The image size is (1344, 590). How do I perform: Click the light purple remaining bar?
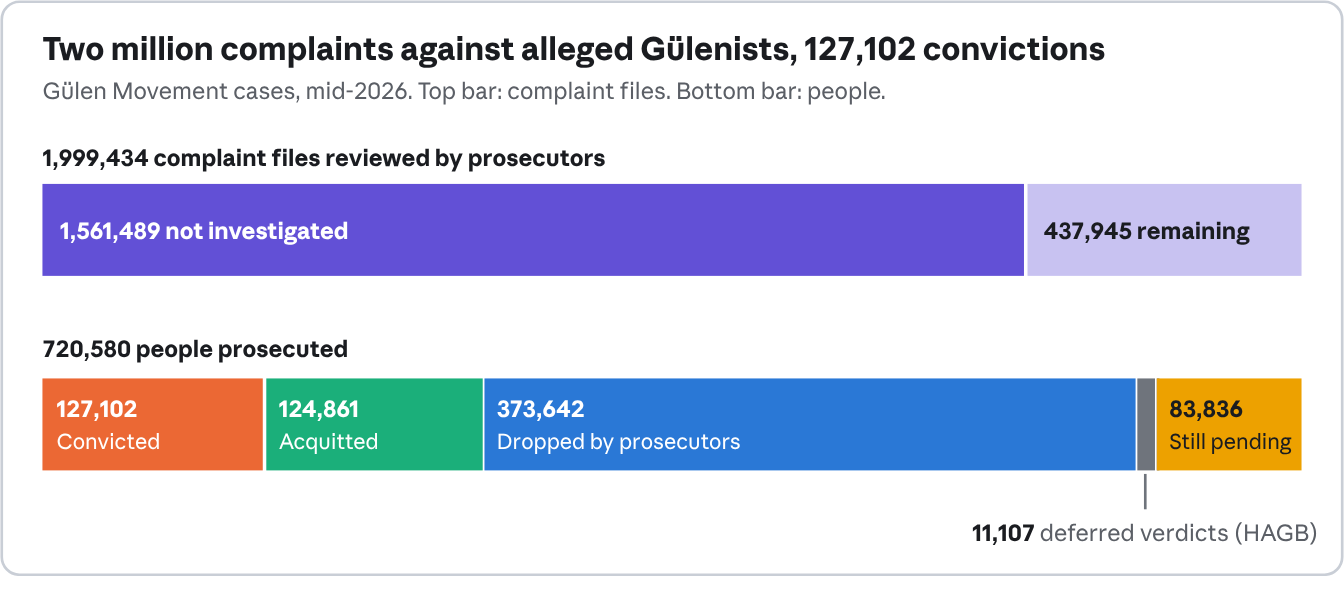(1164, 230)
